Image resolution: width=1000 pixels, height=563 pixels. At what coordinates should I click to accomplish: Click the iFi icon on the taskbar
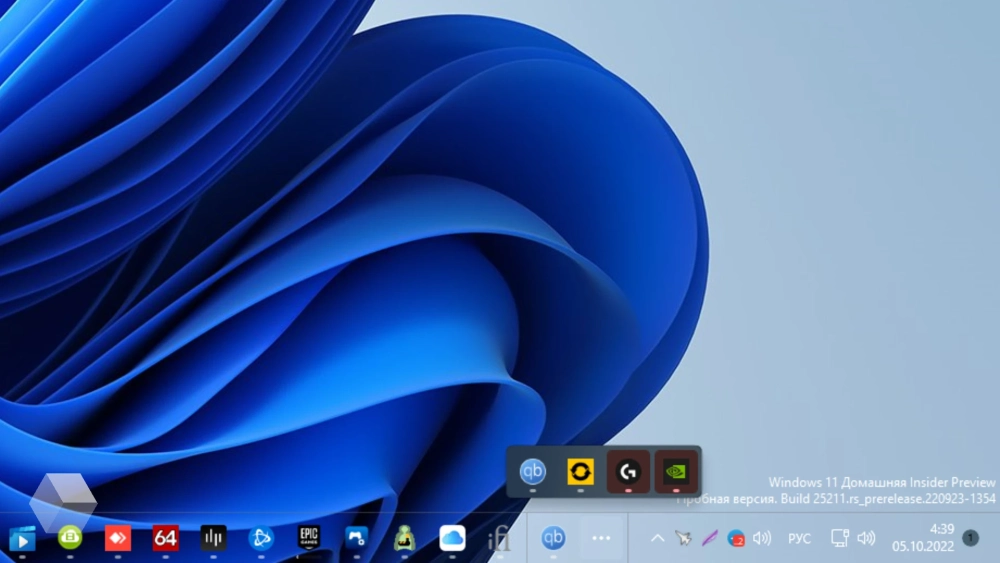499,539
